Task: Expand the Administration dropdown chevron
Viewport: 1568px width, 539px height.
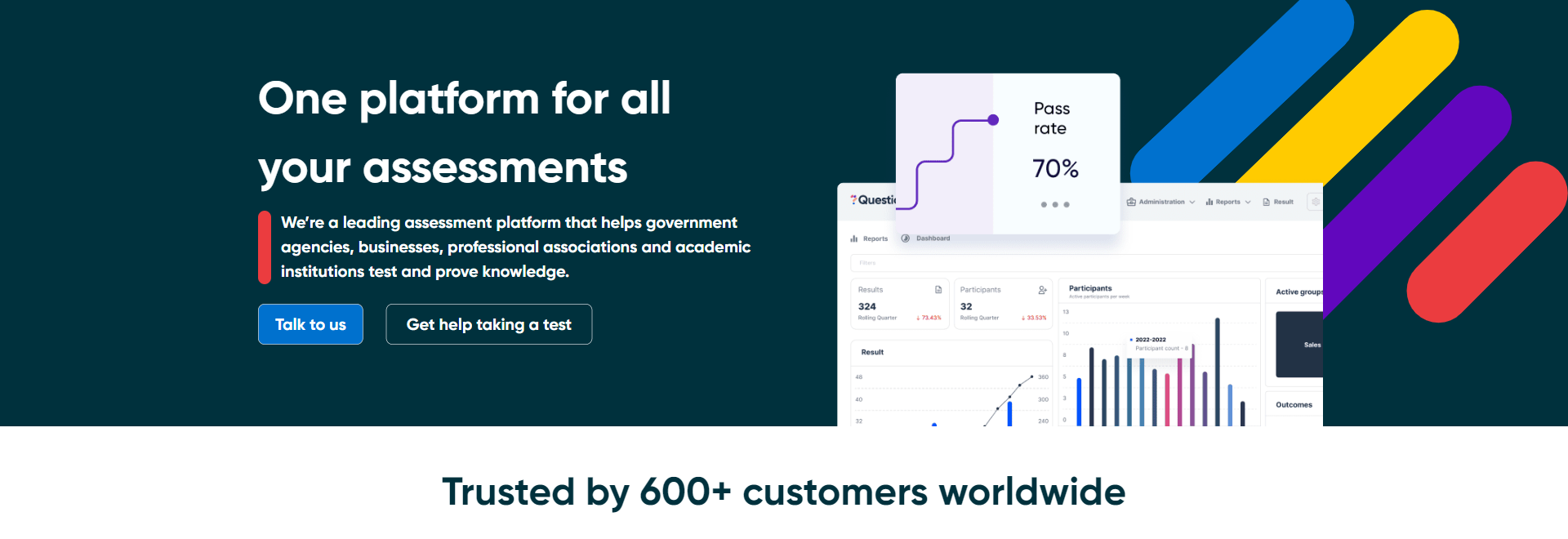Action: pyautogui.click(x=1192, y=203)
